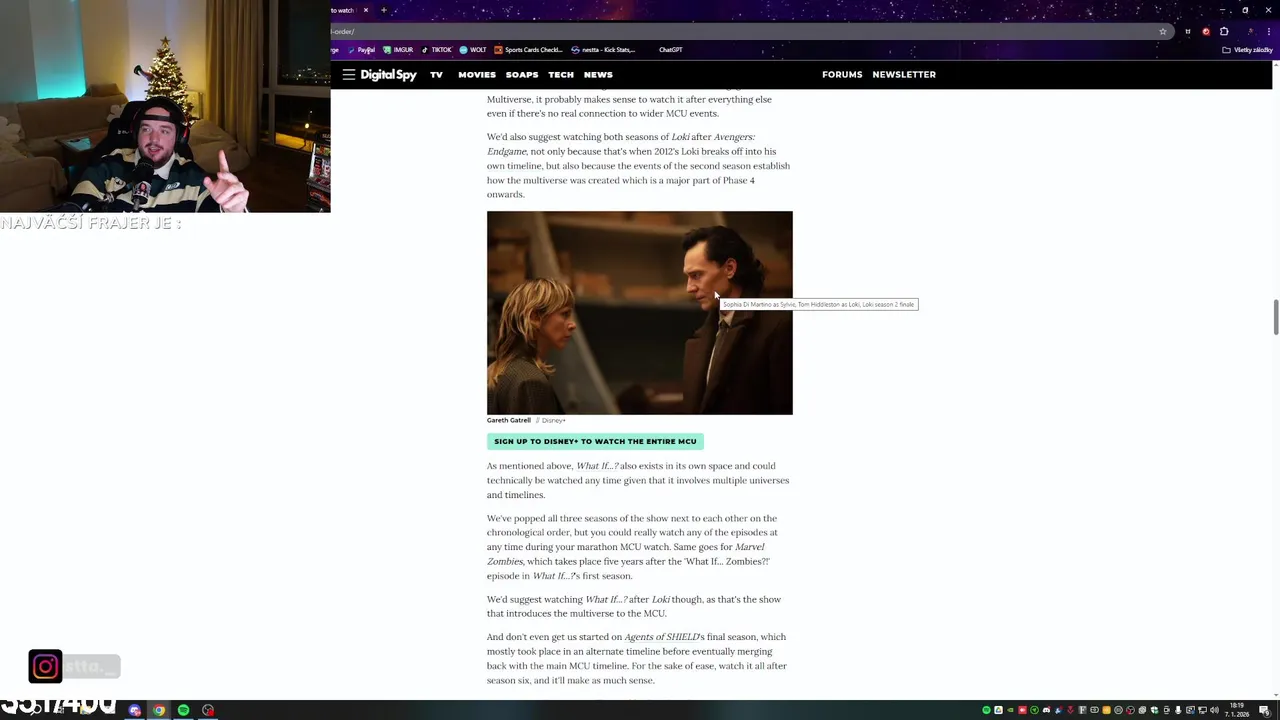Screen dimensions: 1280x720
Task: Open the microphone tray icon
Action: [1178, 710]
